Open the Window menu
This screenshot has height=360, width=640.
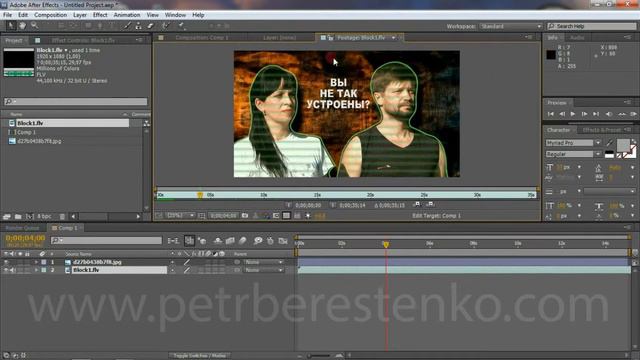tap(175, 15)
